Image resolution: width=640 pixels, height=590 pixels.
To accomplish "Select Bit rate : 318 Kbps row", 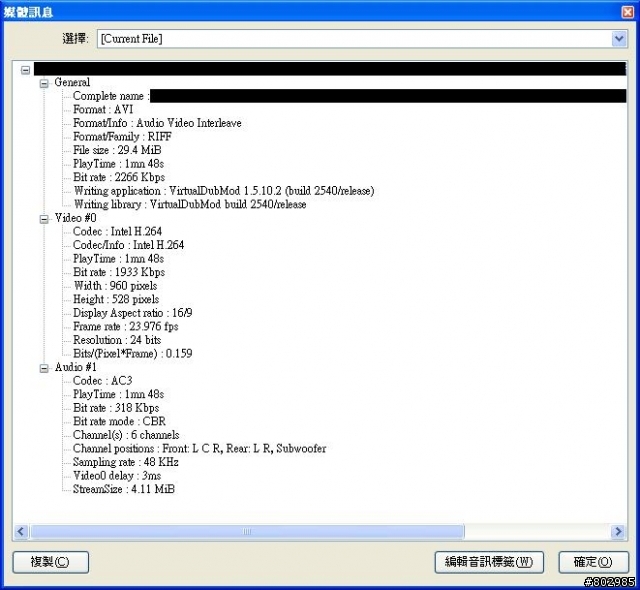I will pos(116,408).
